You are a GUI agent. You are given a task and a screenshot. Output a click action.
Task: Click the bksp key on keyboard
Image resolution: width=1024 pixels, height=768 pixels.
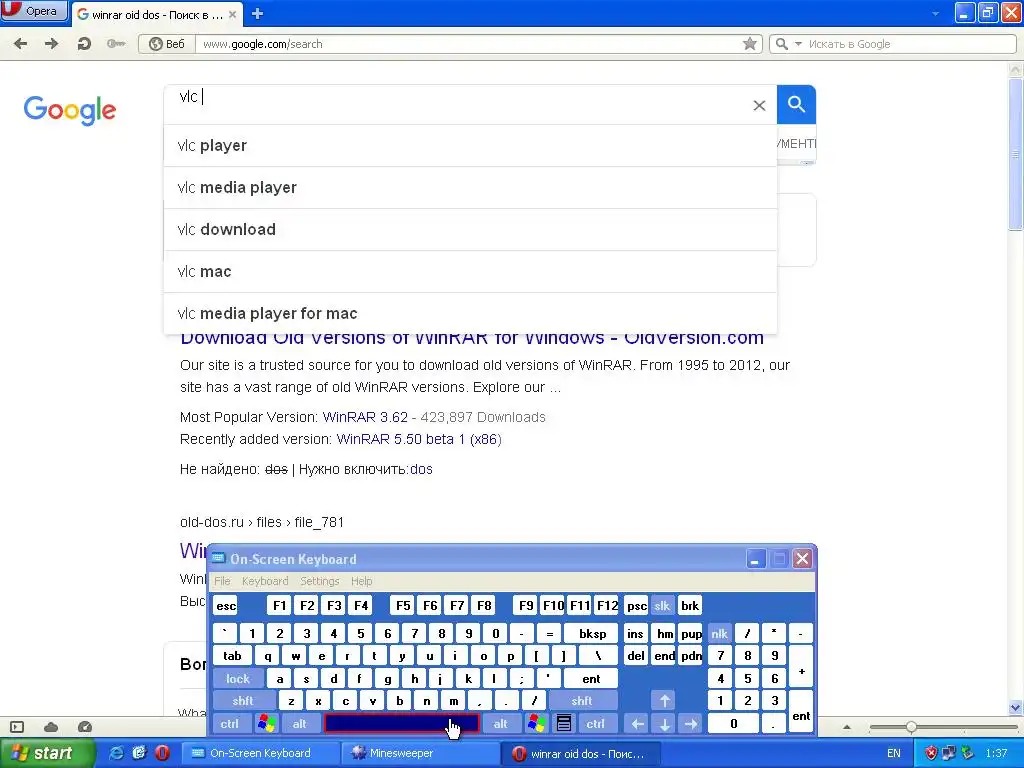tap(592, 633)
